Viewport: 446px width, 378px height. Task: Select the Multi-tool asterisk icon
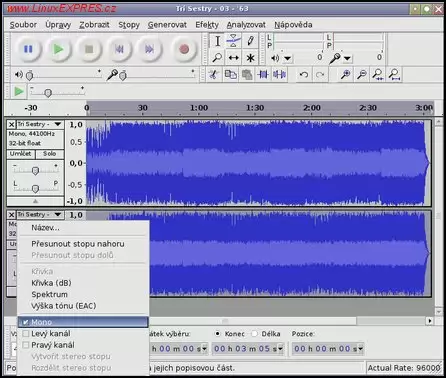(x=250, y=58)
